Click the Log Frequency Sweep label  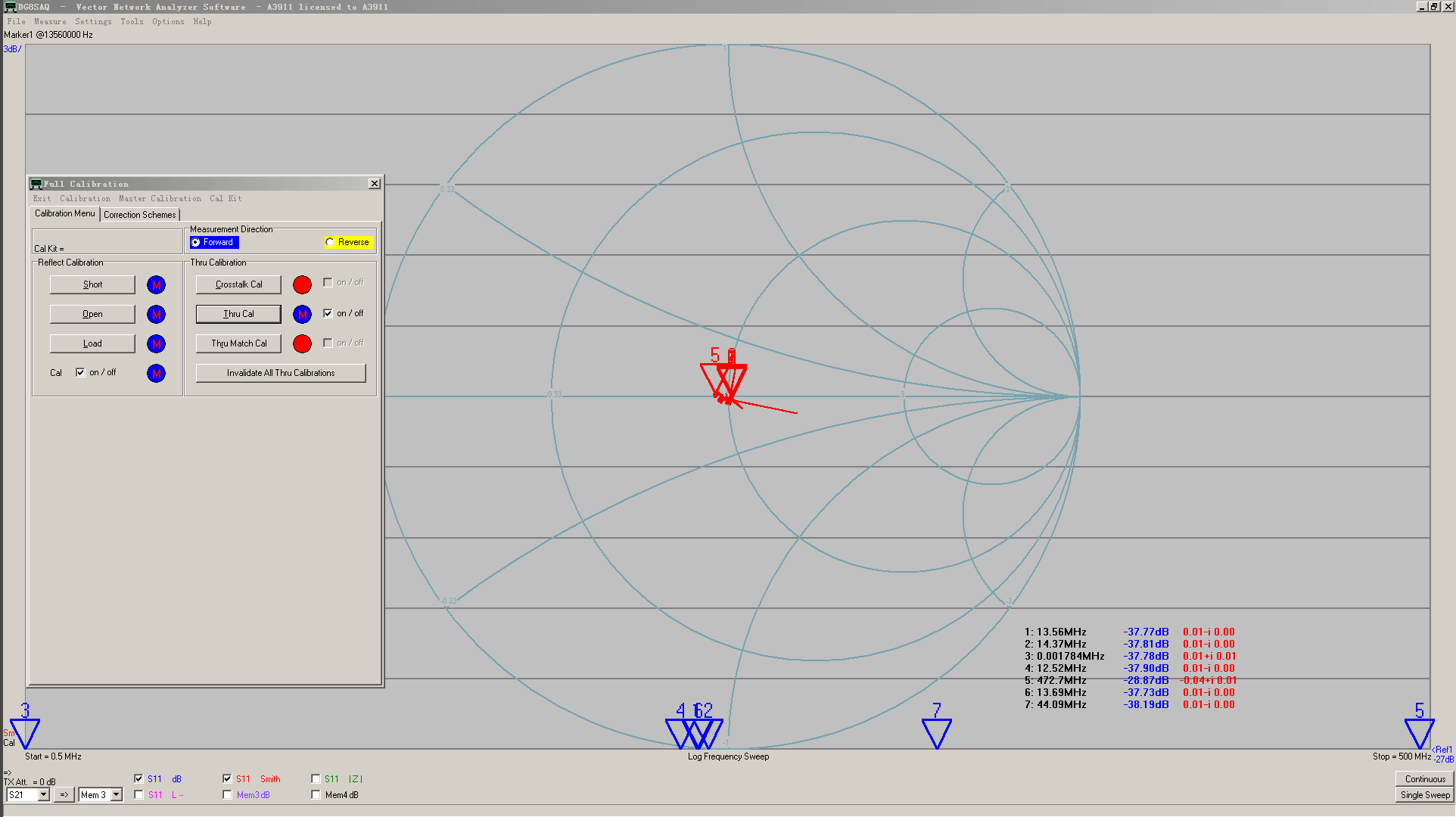(728, 756)
